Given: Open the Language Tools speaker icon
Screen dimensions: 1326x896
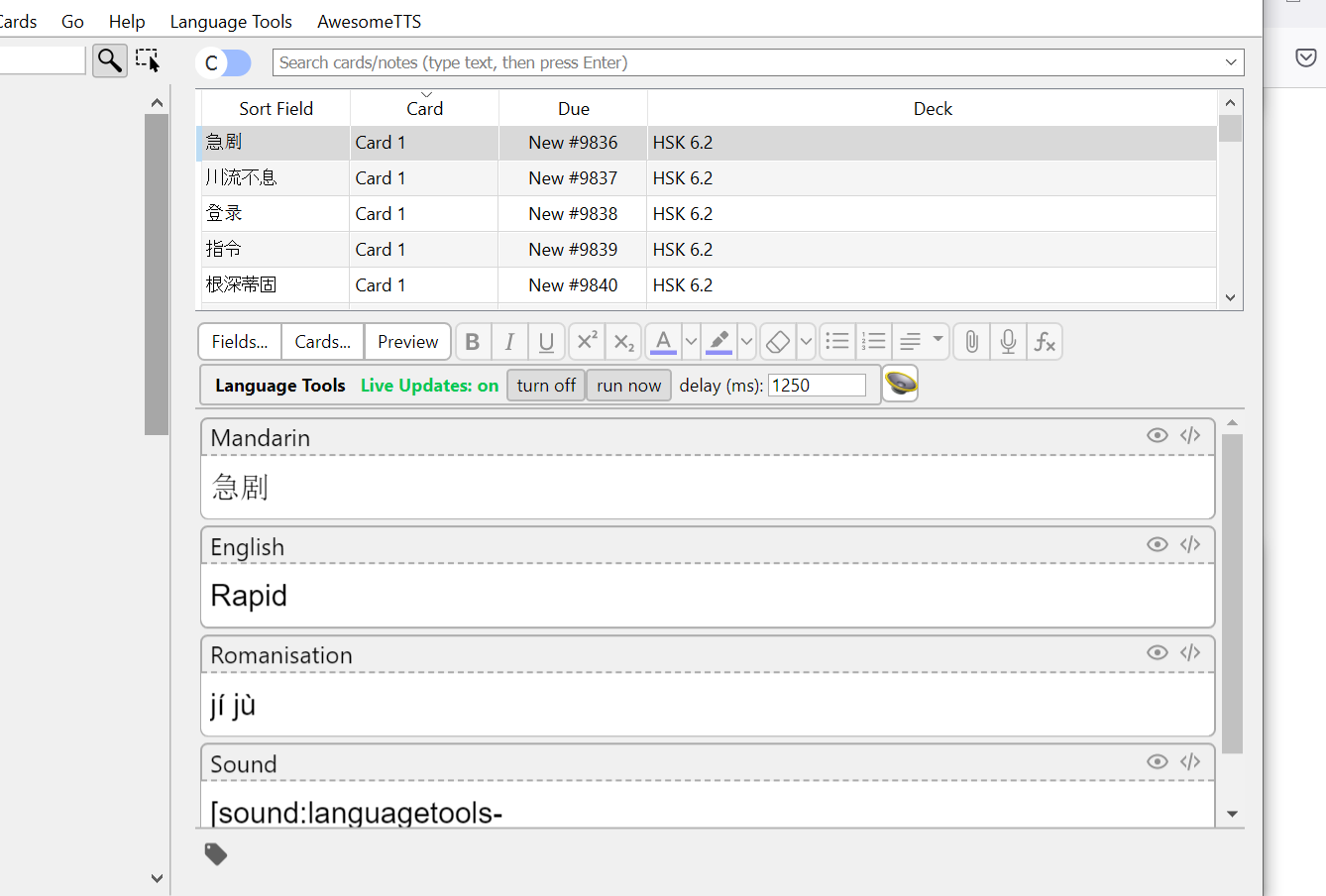Looking at the screenshot, I should [x=899, y=383].
